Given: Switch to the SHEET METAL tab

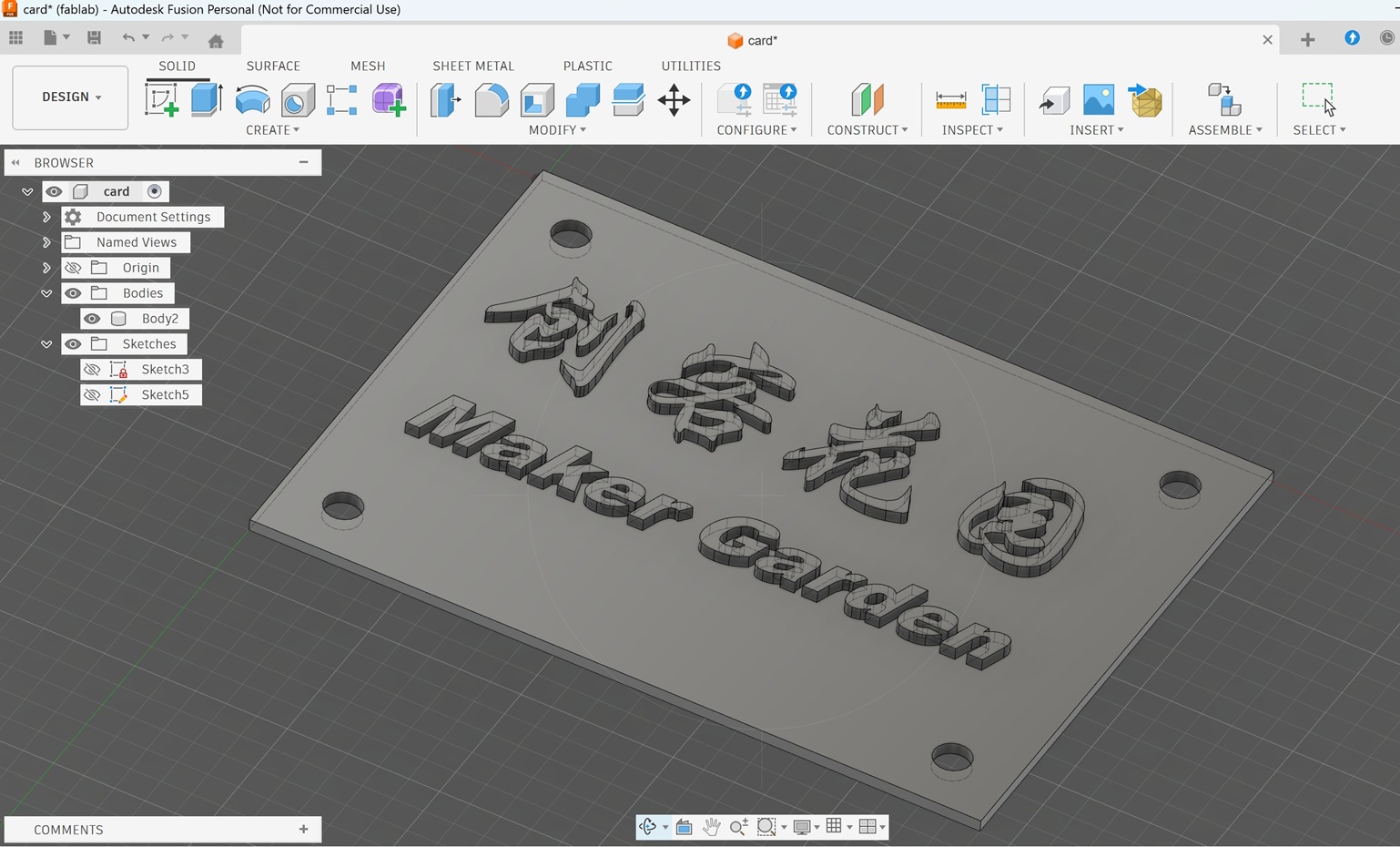Looking at the screenshot, I should coord(473,66).
